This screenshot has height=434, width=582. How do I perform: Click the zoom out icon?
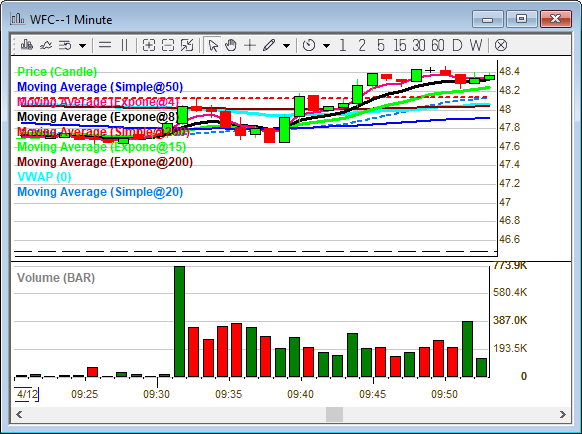(168, 46)
